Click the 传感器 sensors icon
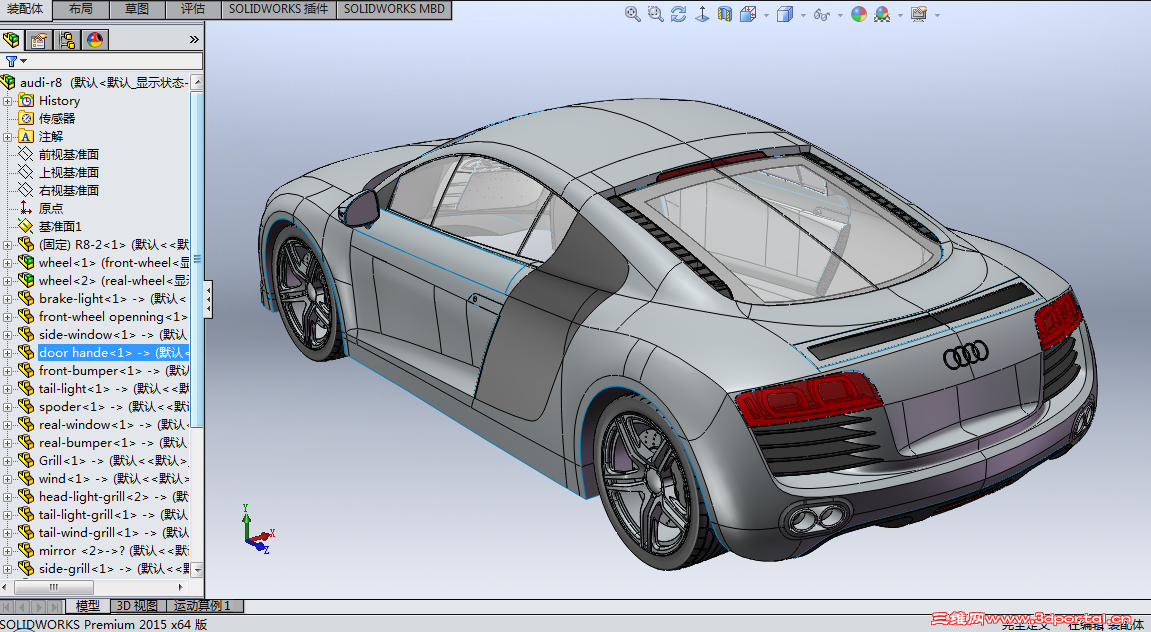 26,118
